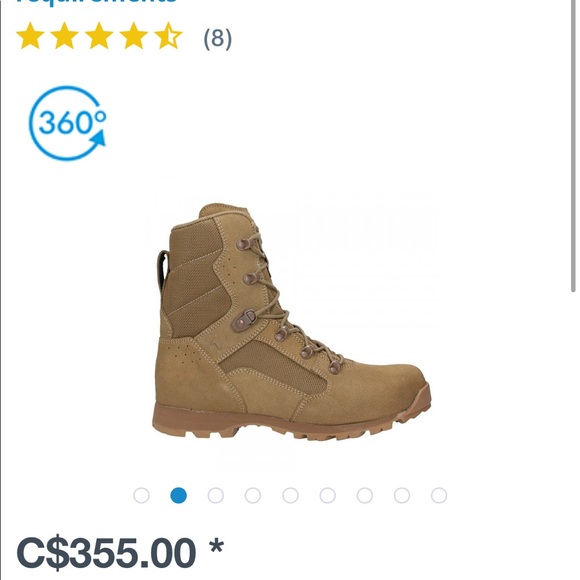Select the first image carousel dot
Image resolution: width=580 pixels, height=580 pixels.
141,495
